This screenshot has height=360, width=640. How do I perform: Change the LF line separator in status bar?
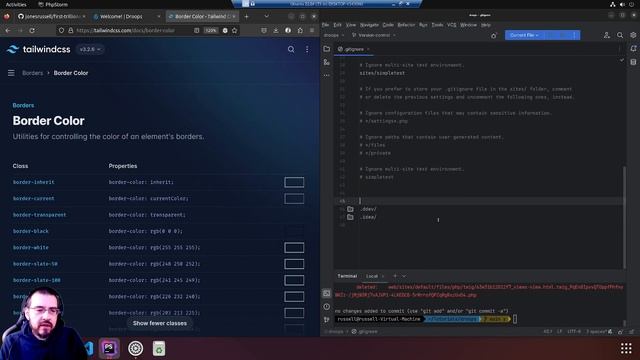559,331
